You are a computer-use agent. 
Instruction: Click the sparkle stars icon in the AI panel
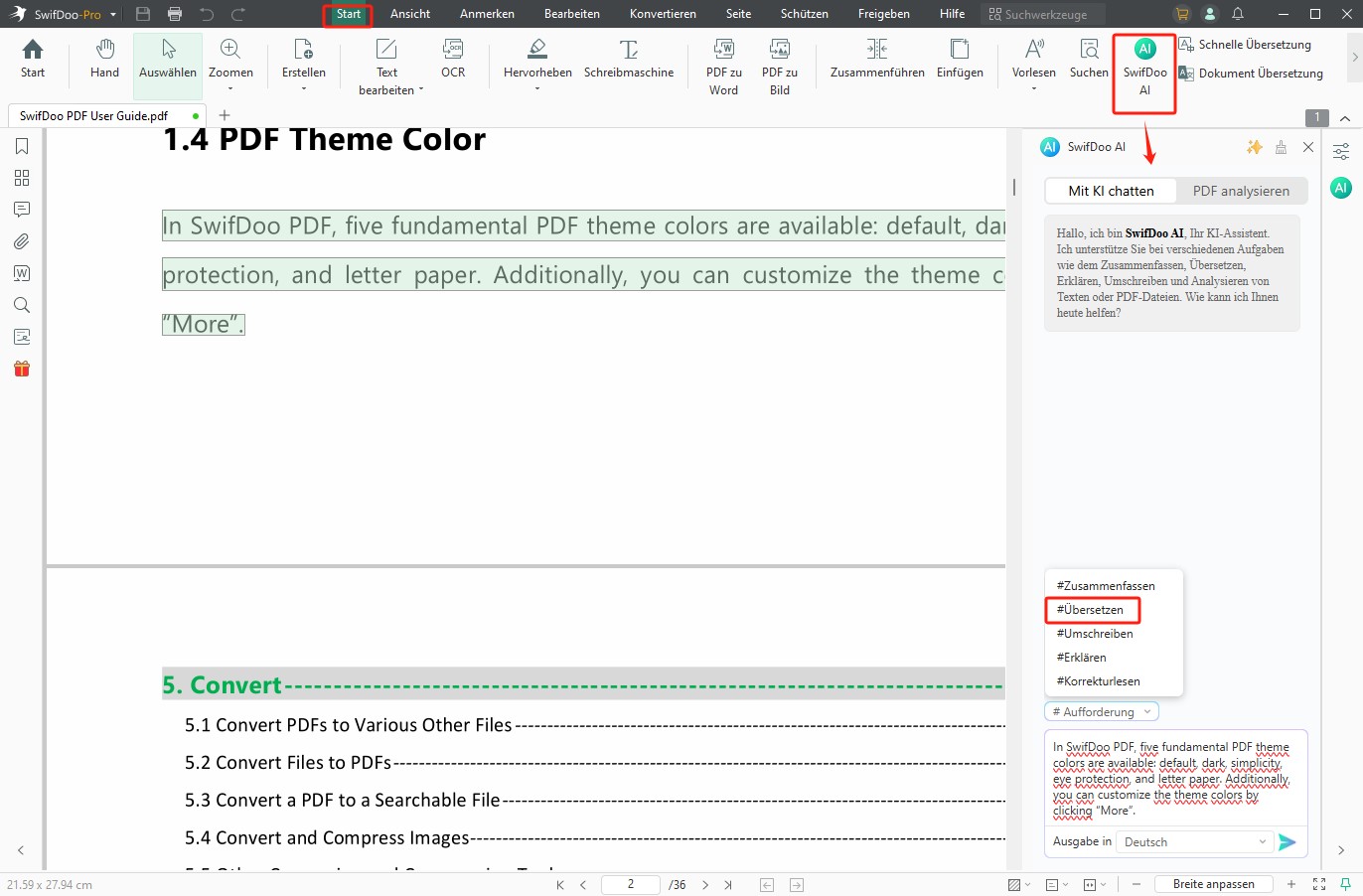point(1255,147)
